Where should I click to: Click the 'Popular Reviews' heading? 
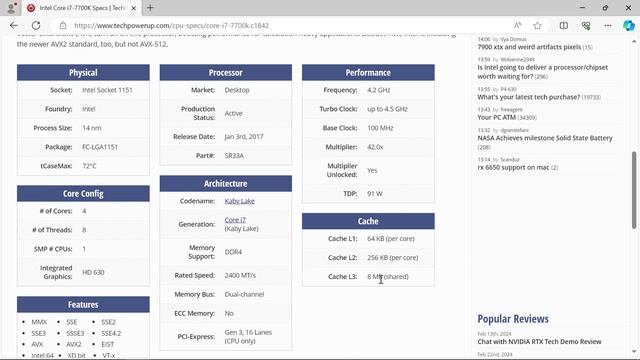point(513,319)
